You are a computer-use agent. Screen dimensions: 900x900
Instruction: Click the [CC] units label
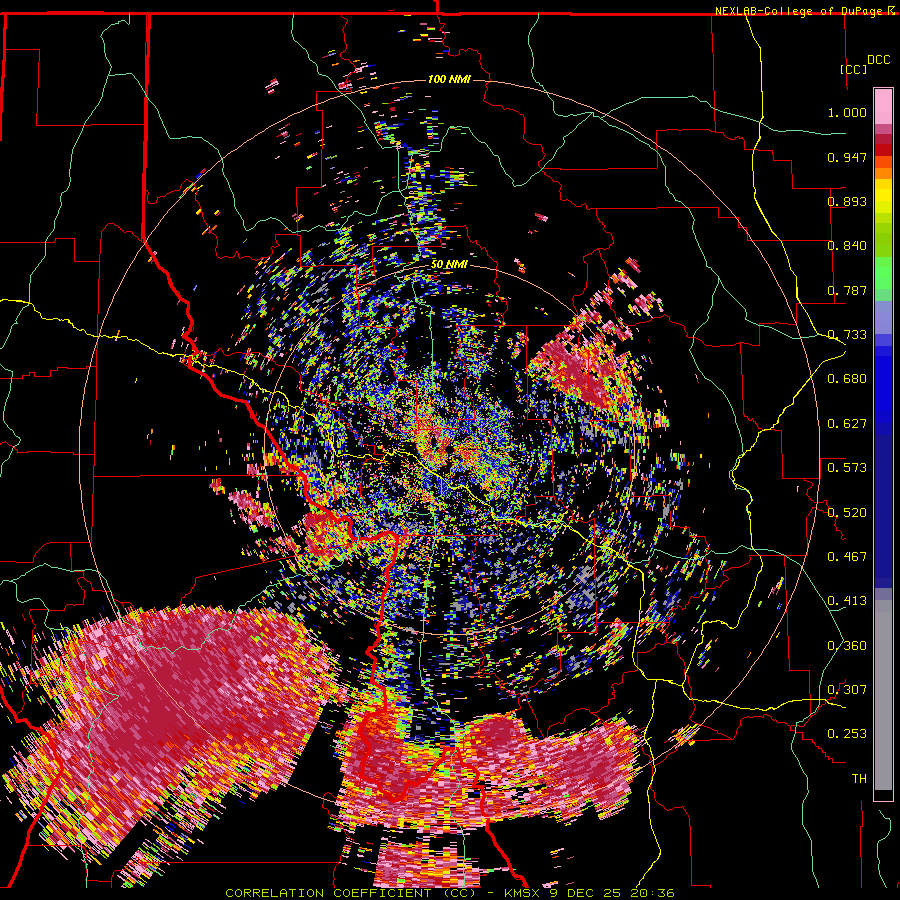(x=854, y=69)
